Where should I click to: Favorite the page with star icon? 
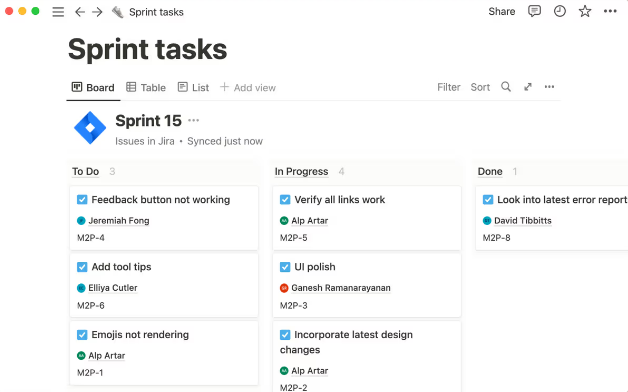585,11
